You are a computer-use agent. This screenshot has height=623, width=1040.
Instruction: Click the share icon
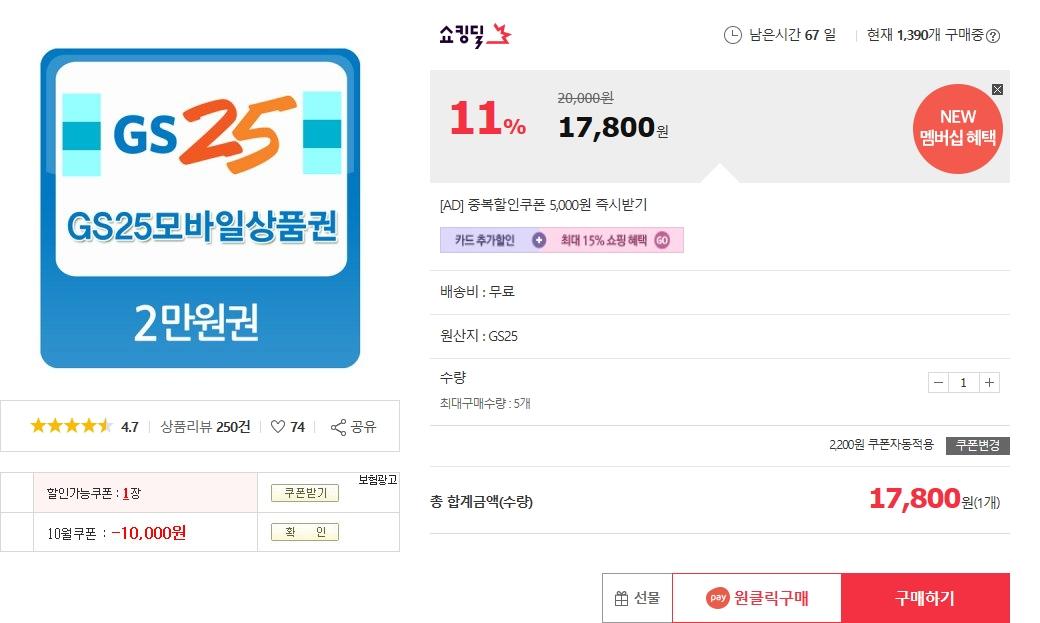pos(338,427)
